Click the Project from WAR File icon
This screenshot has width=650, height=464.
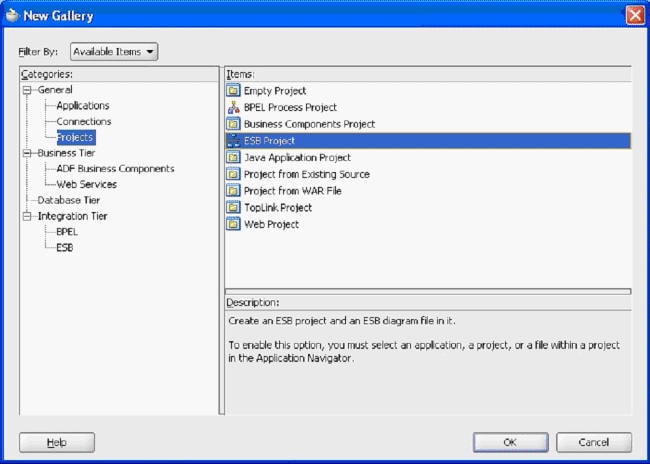[x=233, y=191]
